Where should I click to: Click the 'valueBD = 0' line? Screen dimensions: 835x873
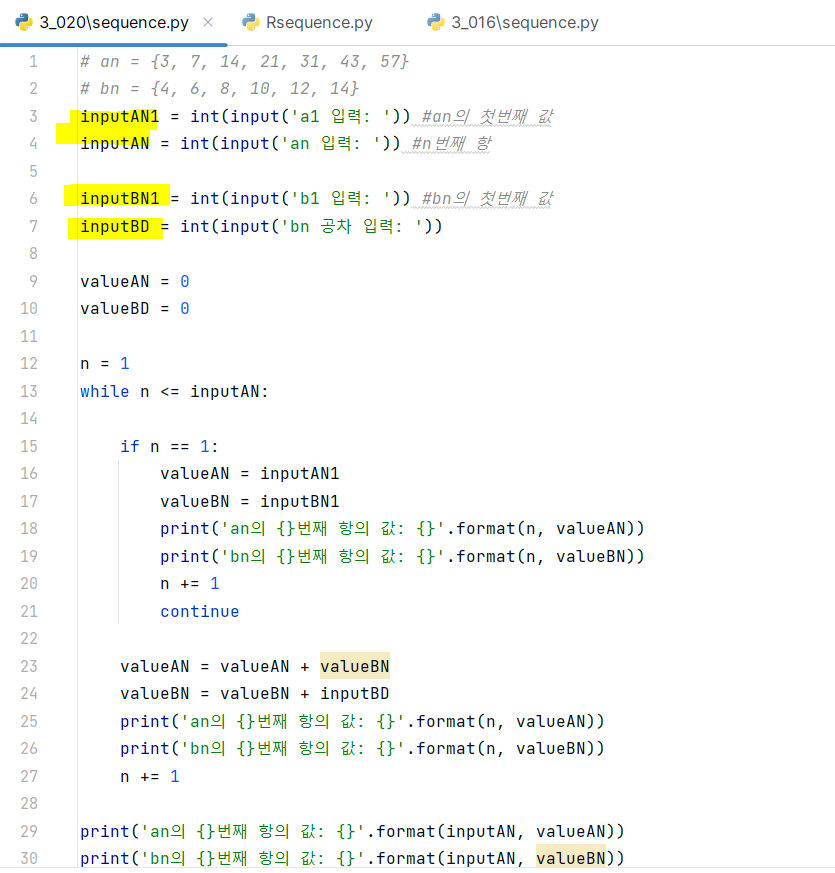pyautogui.click(x=135, y=308)
